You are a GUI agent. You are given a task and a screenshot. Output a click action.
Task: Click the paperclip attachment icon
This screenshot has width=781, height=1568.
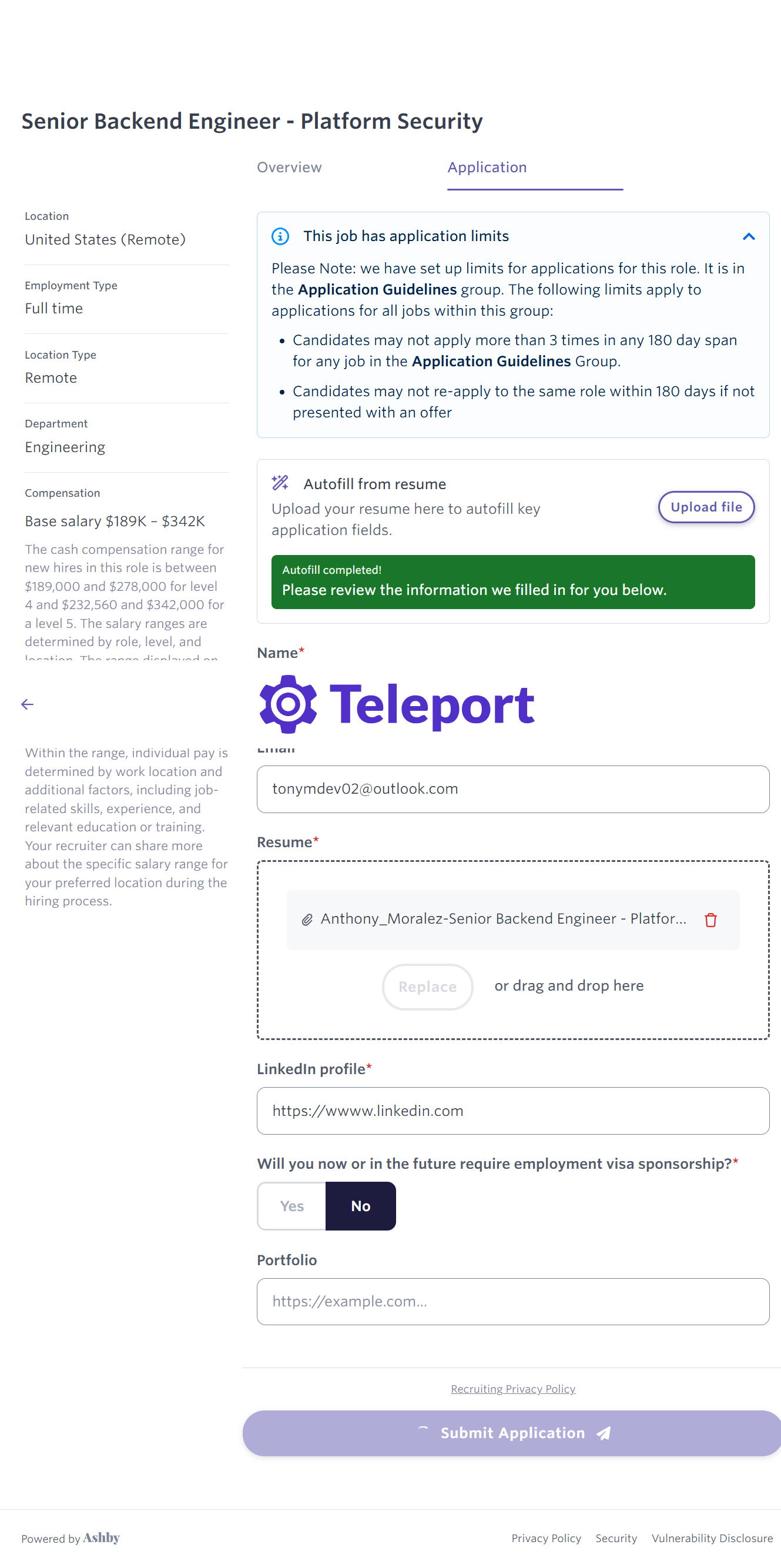[307, 919]
